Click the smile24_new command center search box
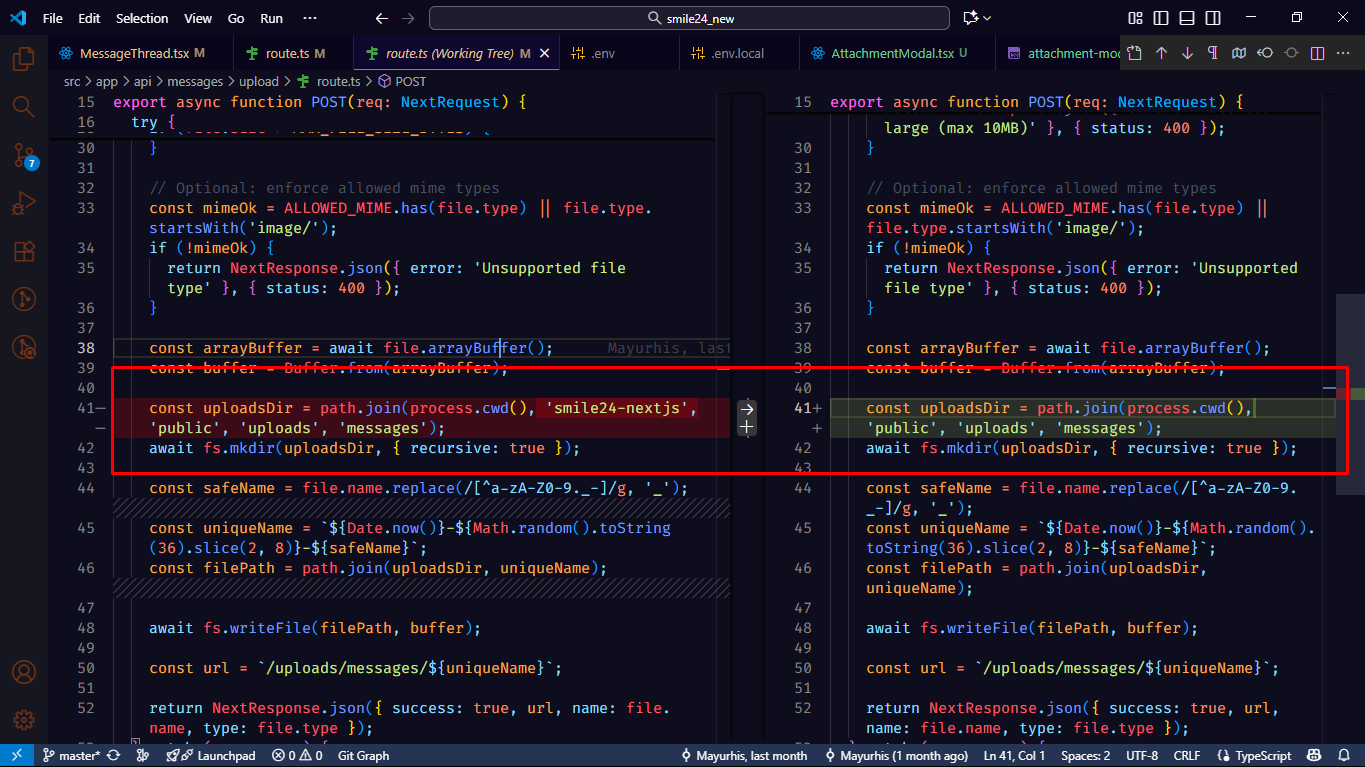The width and height of the screenshot is (1365, 767). point(689,18)
